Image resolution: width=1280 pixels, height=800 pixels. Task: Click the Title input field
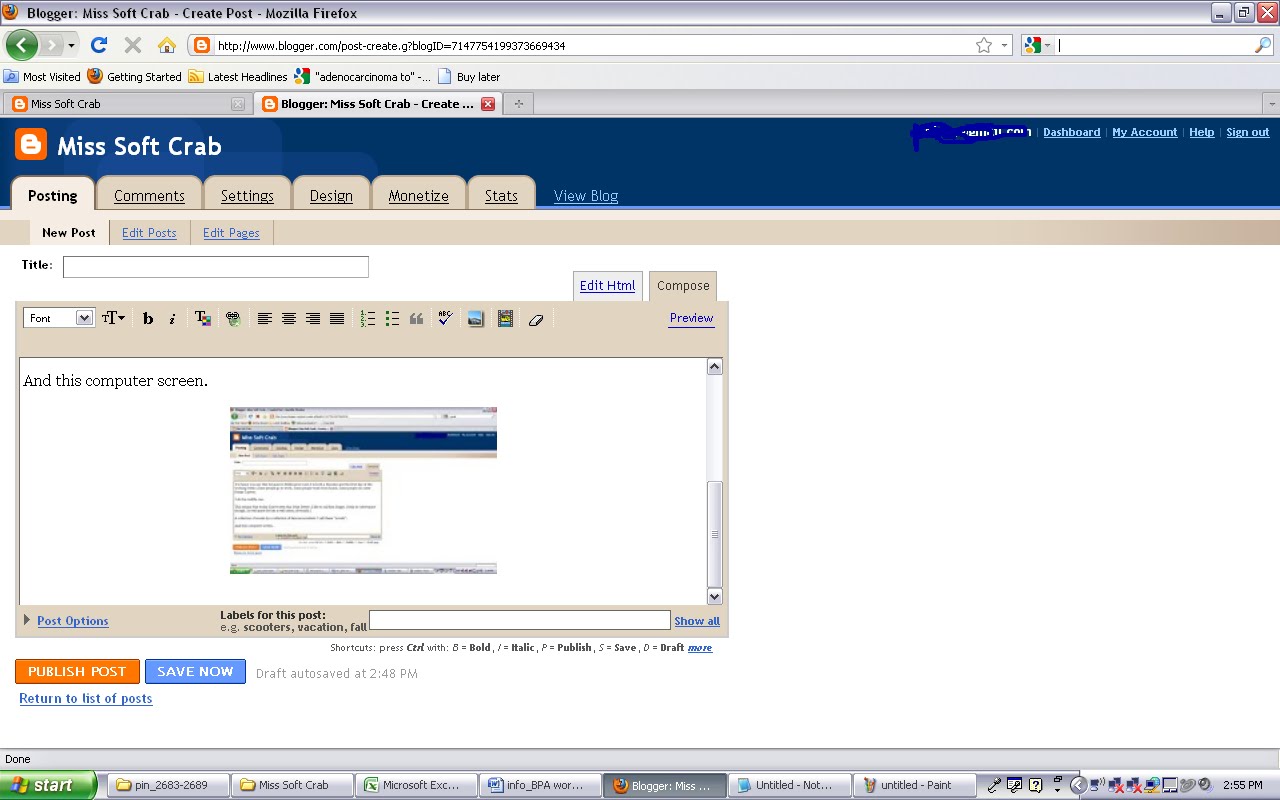click(216, 267)
